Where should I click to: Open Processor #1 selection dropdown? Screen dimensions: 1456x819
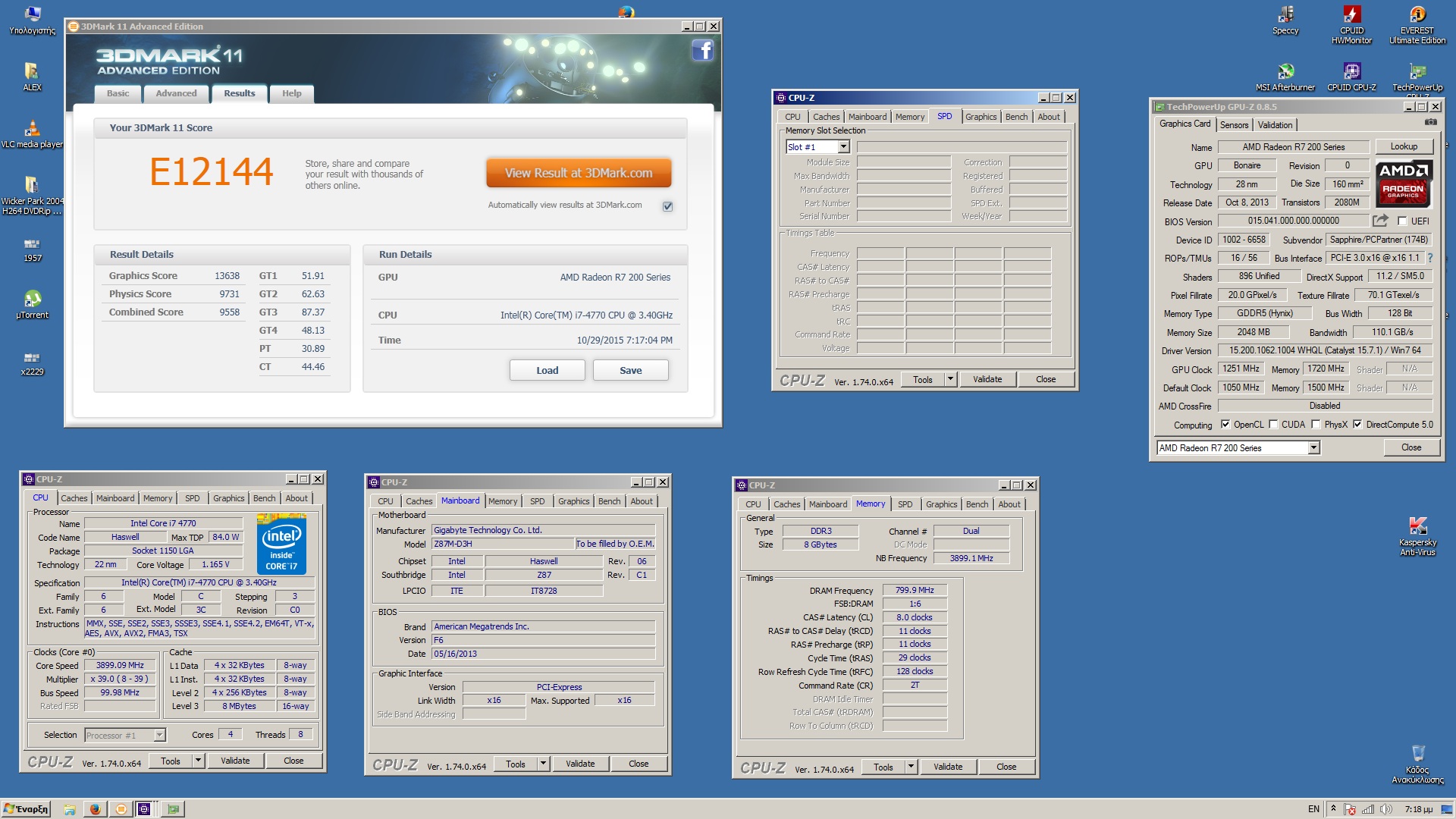(159, 735)
